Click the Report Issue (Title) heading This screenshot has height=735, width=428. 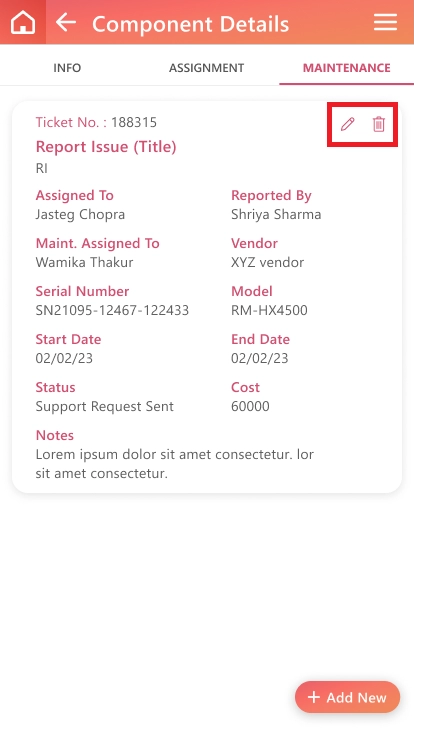pyautogui.click(x=106, y=147)
